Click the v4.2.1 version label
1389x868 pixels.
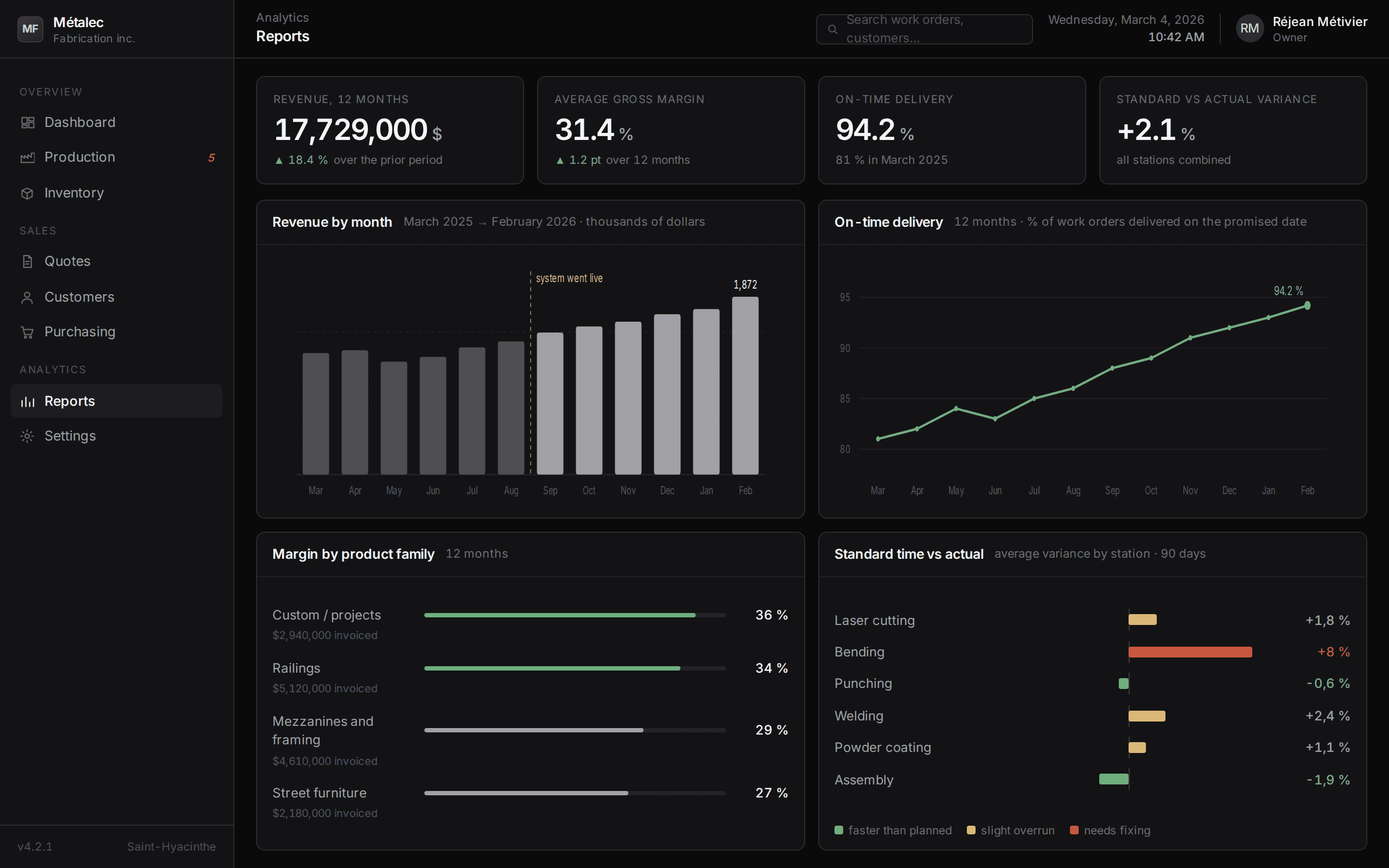pos(35,847)
